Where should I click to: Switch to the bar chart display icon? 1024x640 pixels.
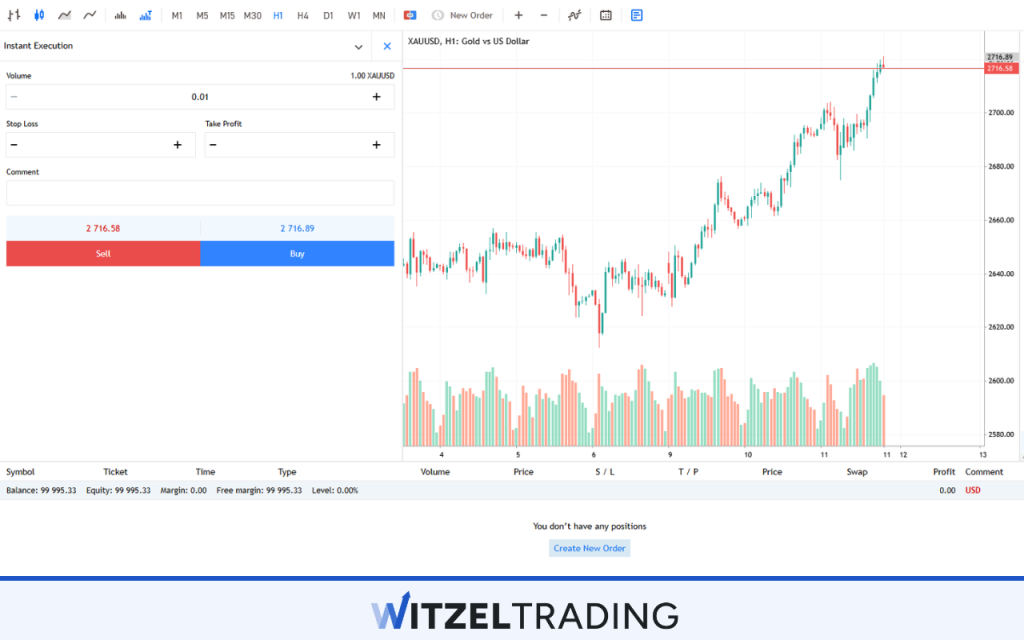coord(14,15)
